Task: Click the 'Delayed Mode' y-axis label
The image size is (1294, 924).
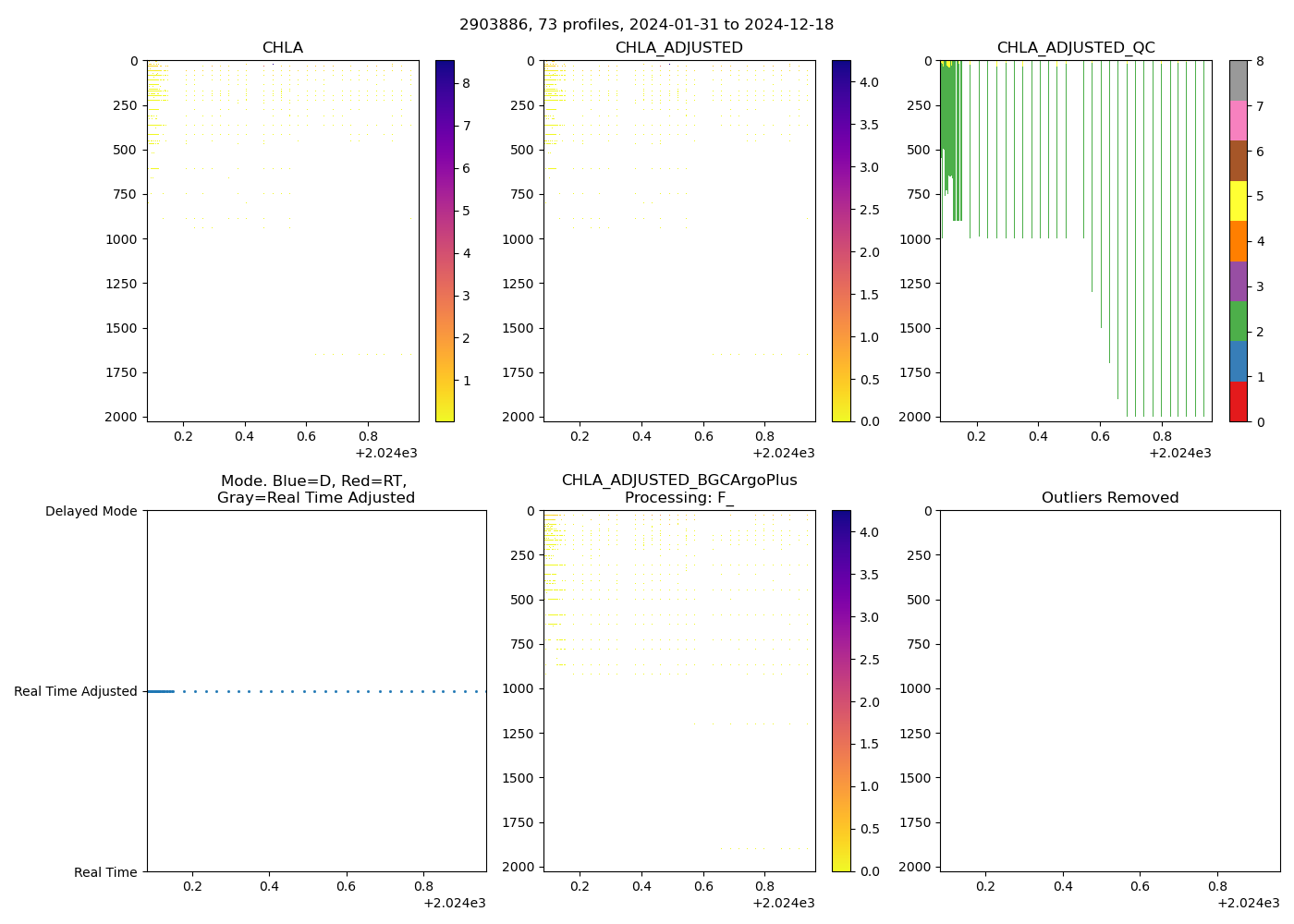Action: point(91,511)
